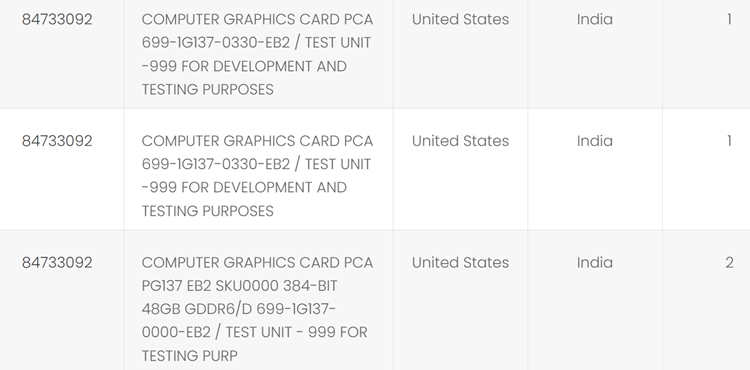Click quantity 2 in third row

tap(729, 262)
